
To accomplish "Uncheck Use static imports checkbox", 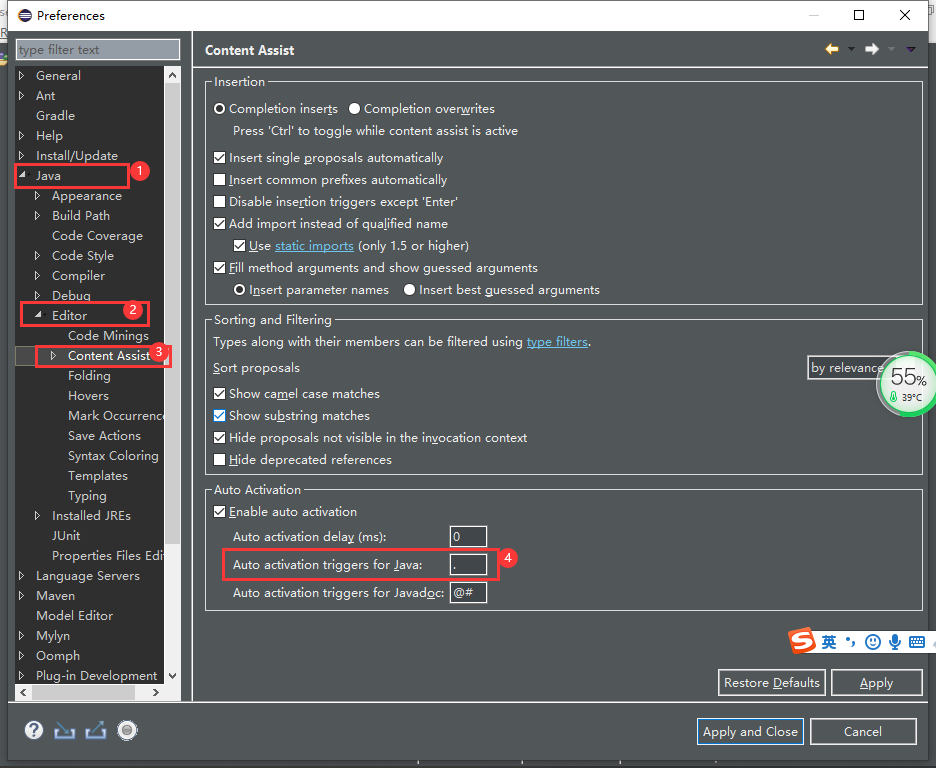I will point(239,246).
